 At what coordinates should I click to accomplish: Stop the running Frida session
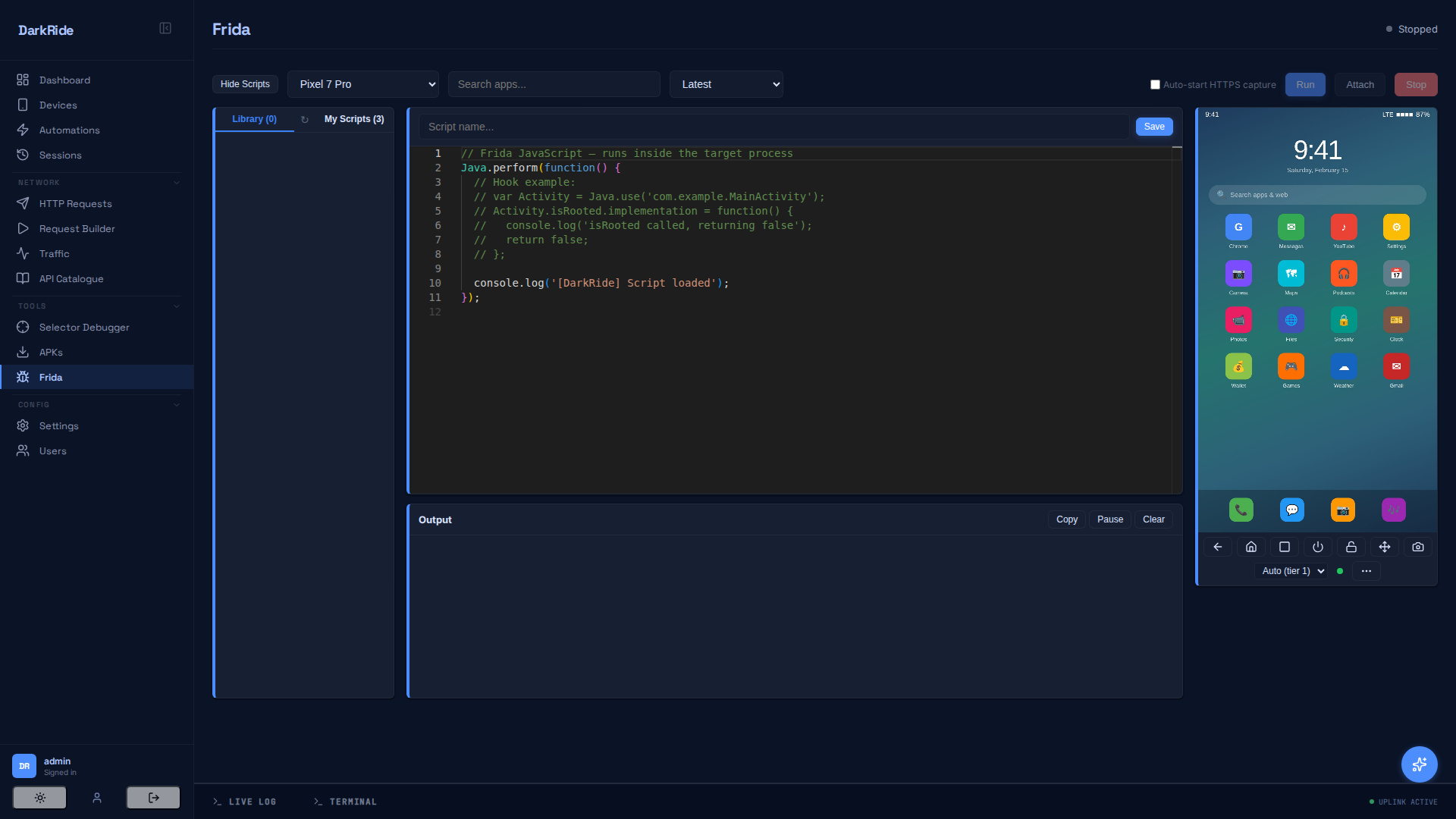tap(1416, 85)
